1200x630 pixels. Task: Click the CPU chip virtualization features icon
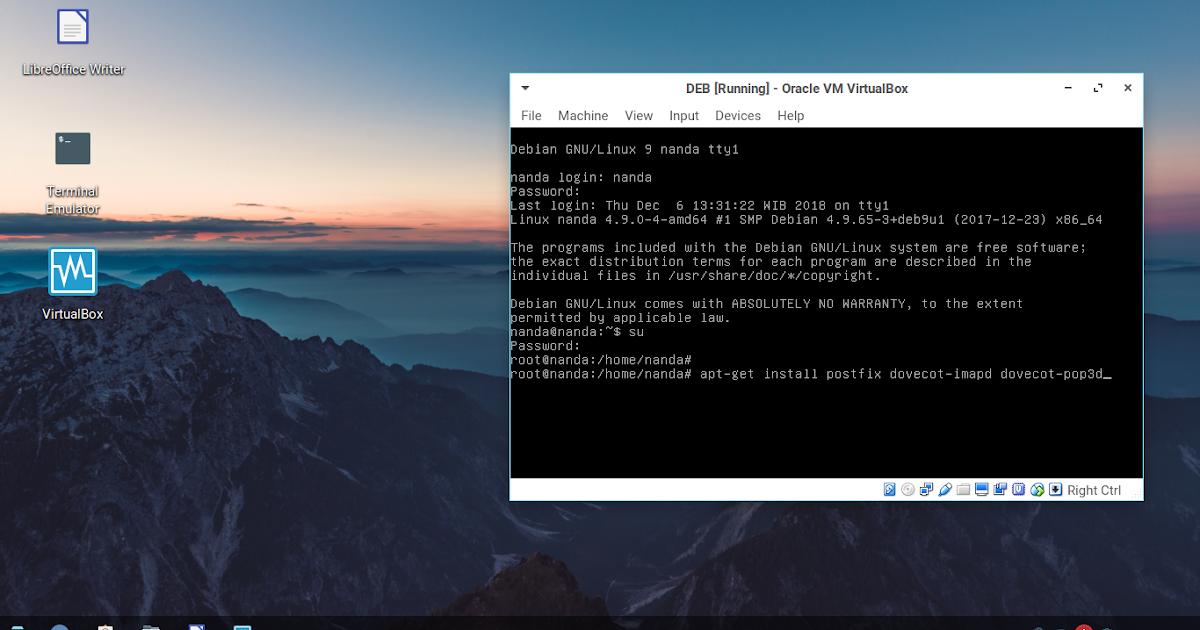click(1019, 490)
